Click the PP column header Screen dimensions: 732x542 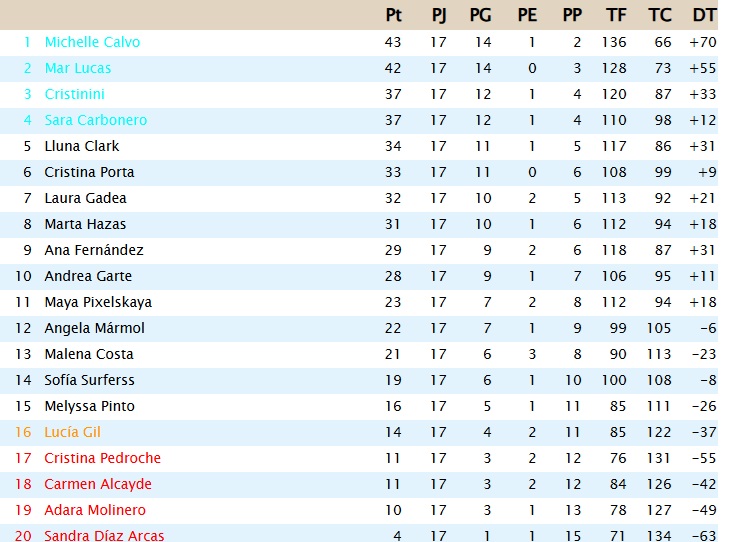572,15
